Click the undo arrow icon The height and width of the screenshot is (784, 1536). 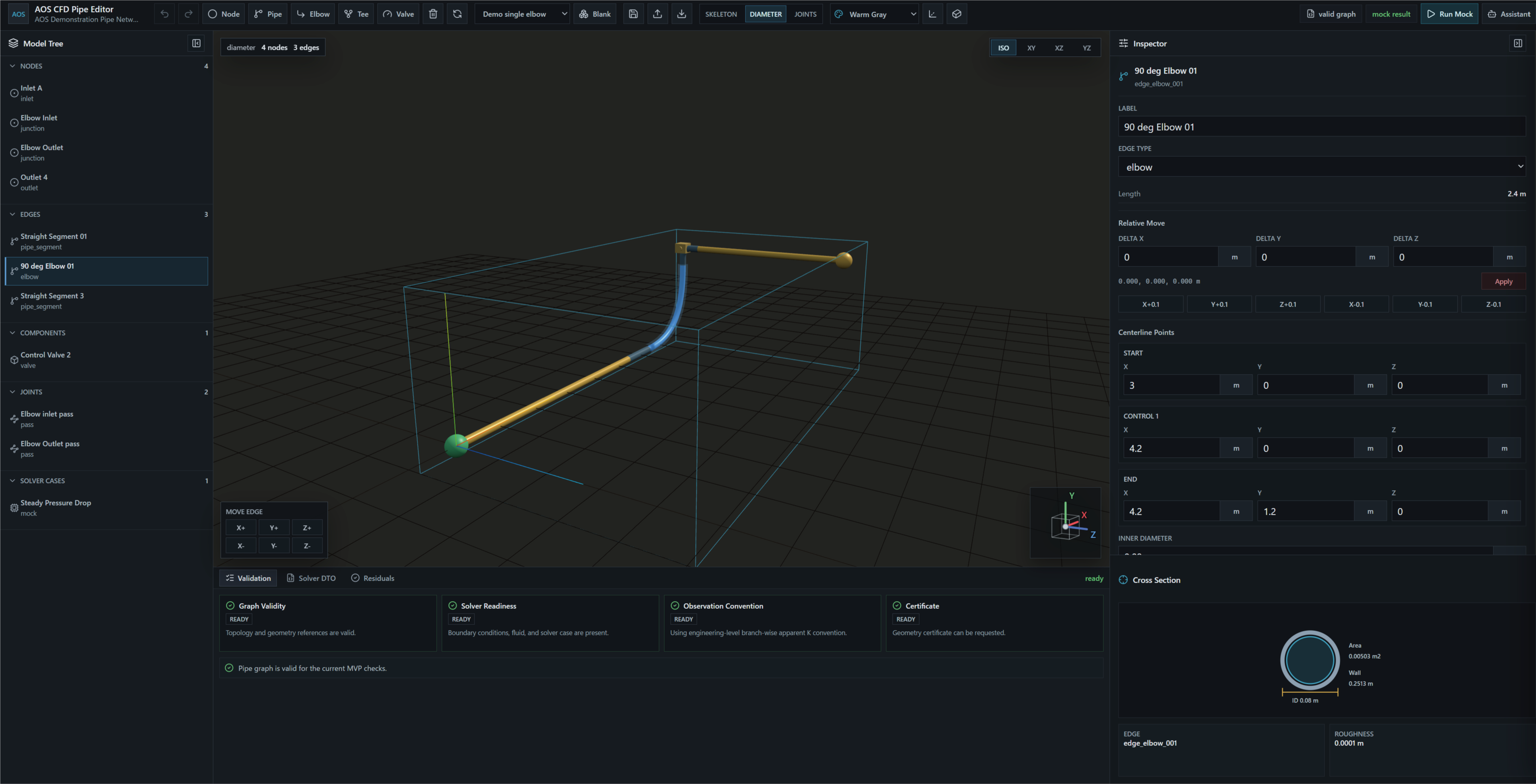[x=164, y=14]
